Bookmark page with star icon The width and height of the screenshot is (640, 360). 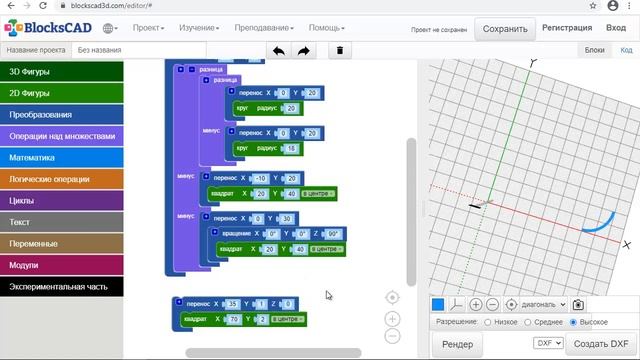coord(593,6)
